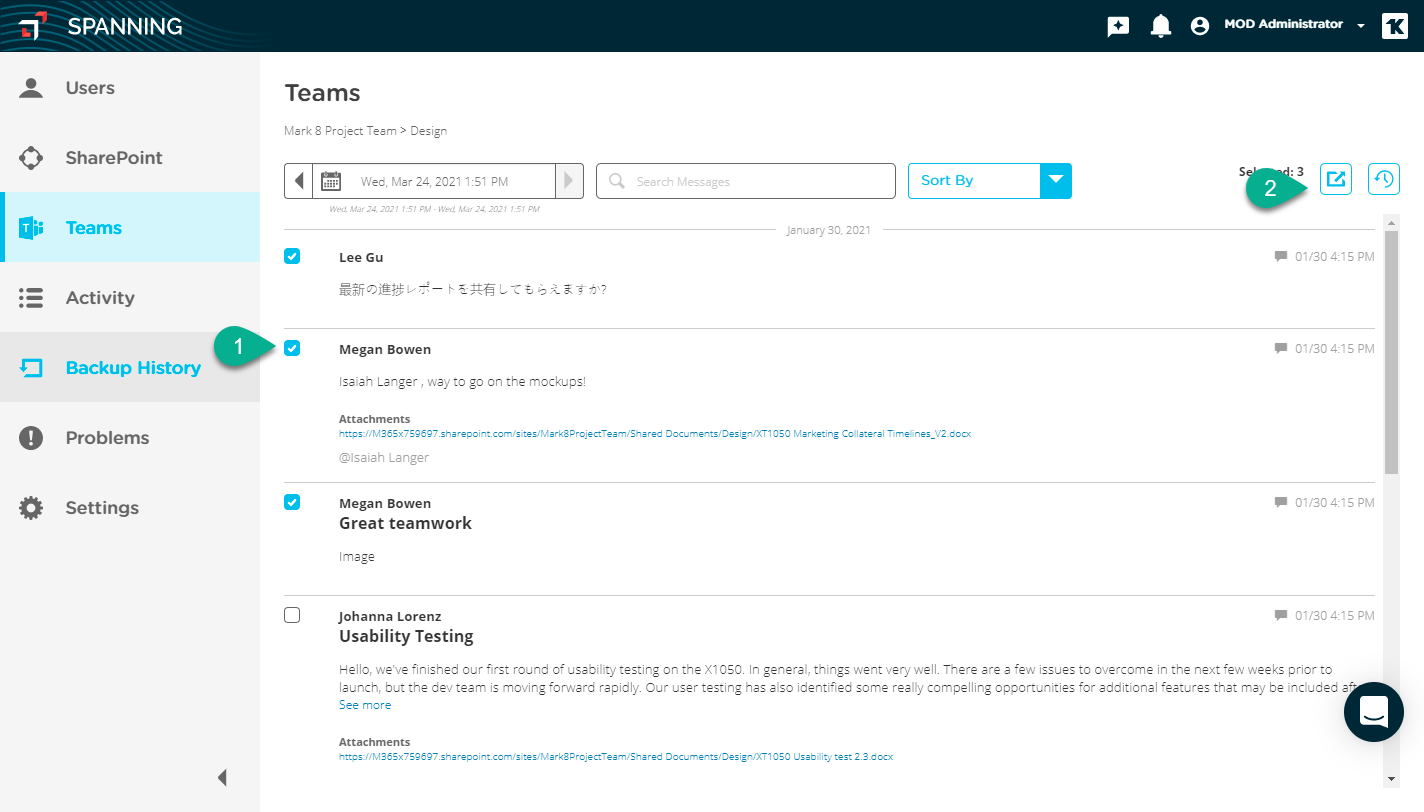This screenshot has width=1424, height=812.
Task: Click the Teams sidebar icon
Action: [31, 228]
